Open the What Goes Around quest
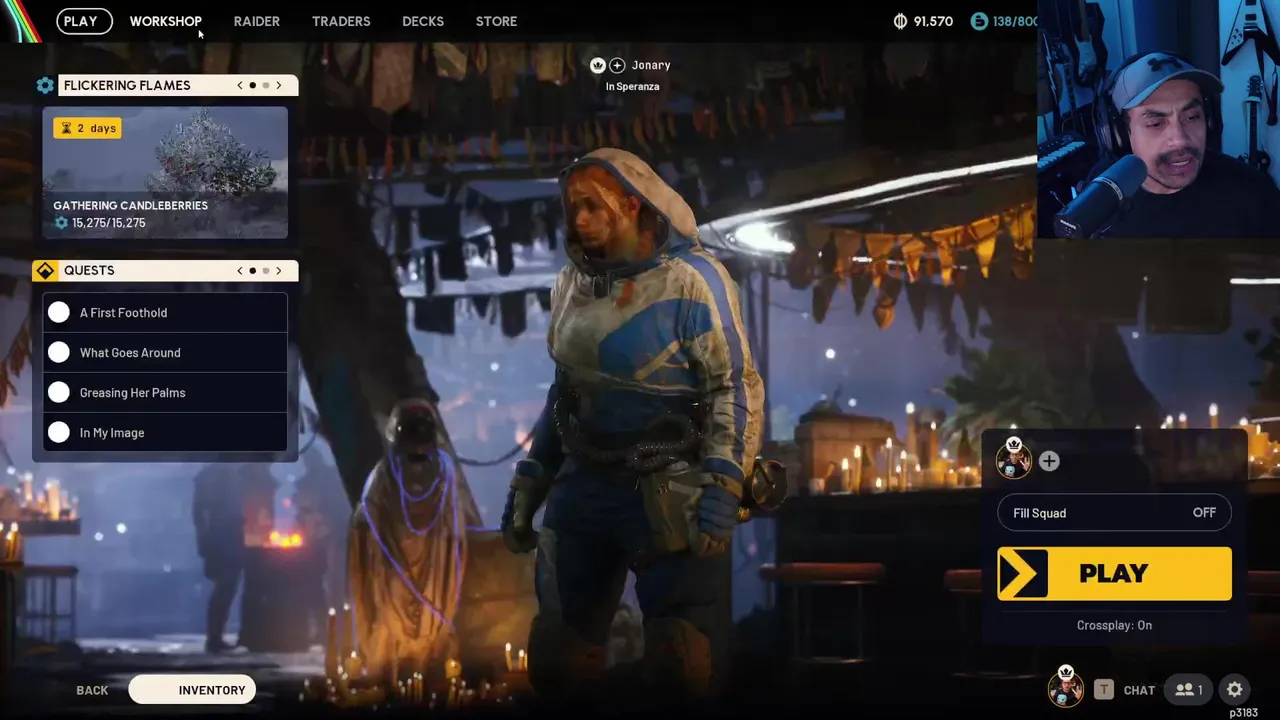 point(165,353)
